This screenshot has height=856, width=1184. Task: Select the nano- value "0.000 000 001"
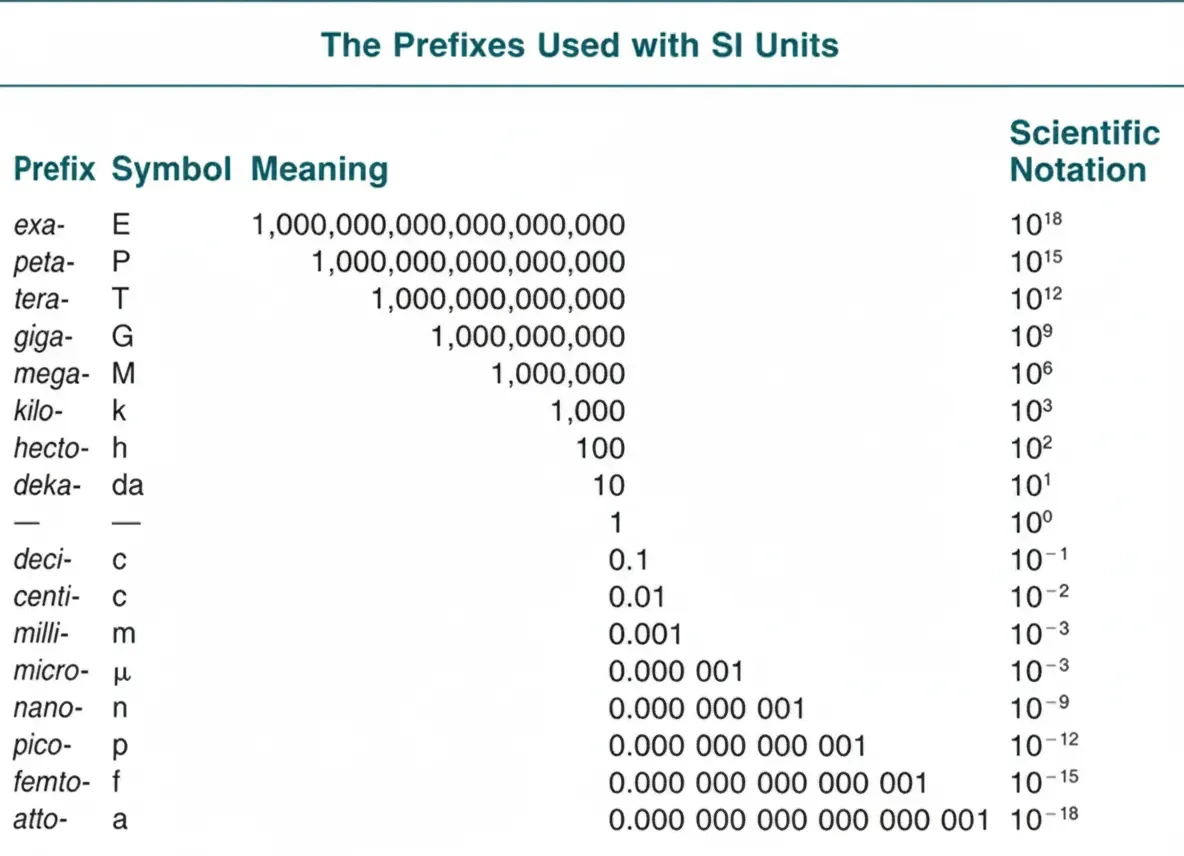[x=707, y=709]
